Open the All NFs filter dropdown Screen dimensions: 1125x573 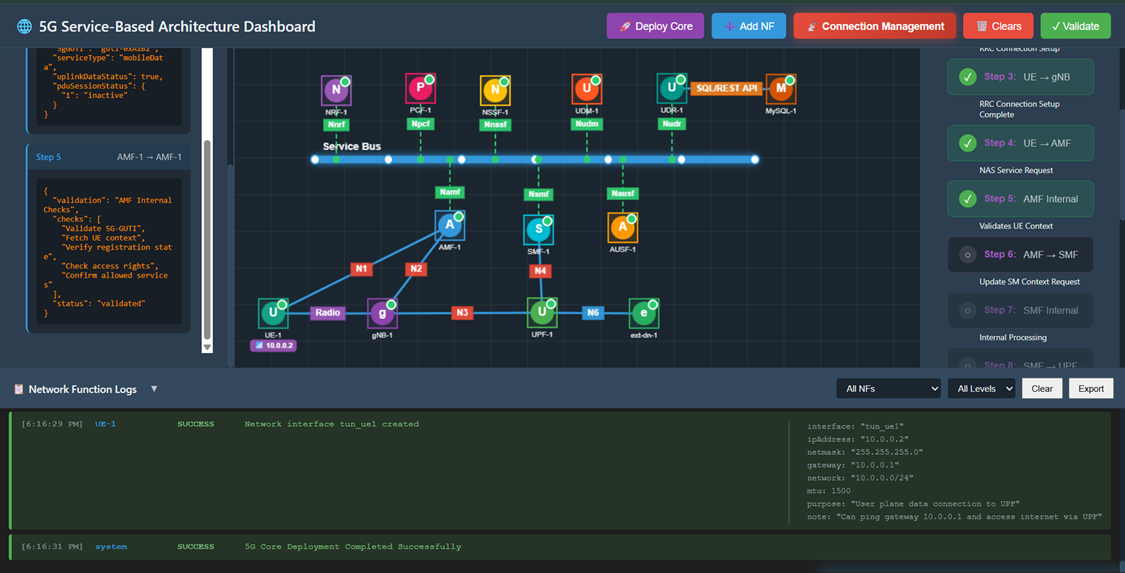click(x=888, y=389)
